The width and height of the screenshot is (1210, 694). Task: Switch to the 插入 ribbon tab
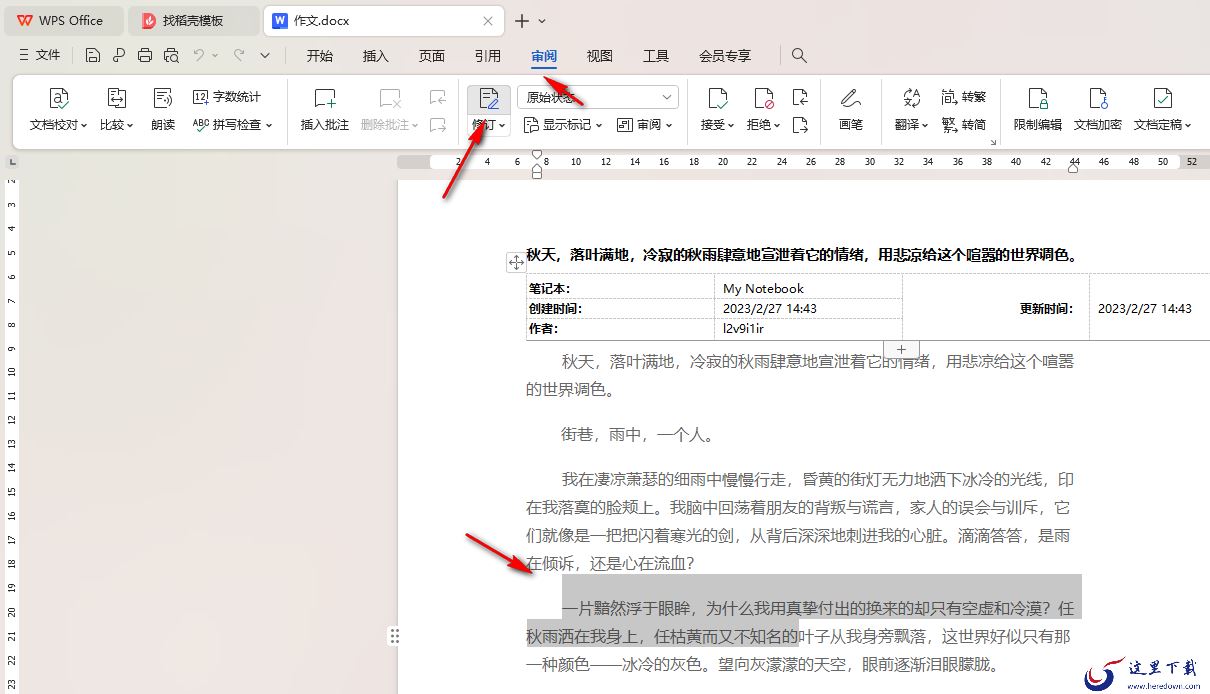376,56
